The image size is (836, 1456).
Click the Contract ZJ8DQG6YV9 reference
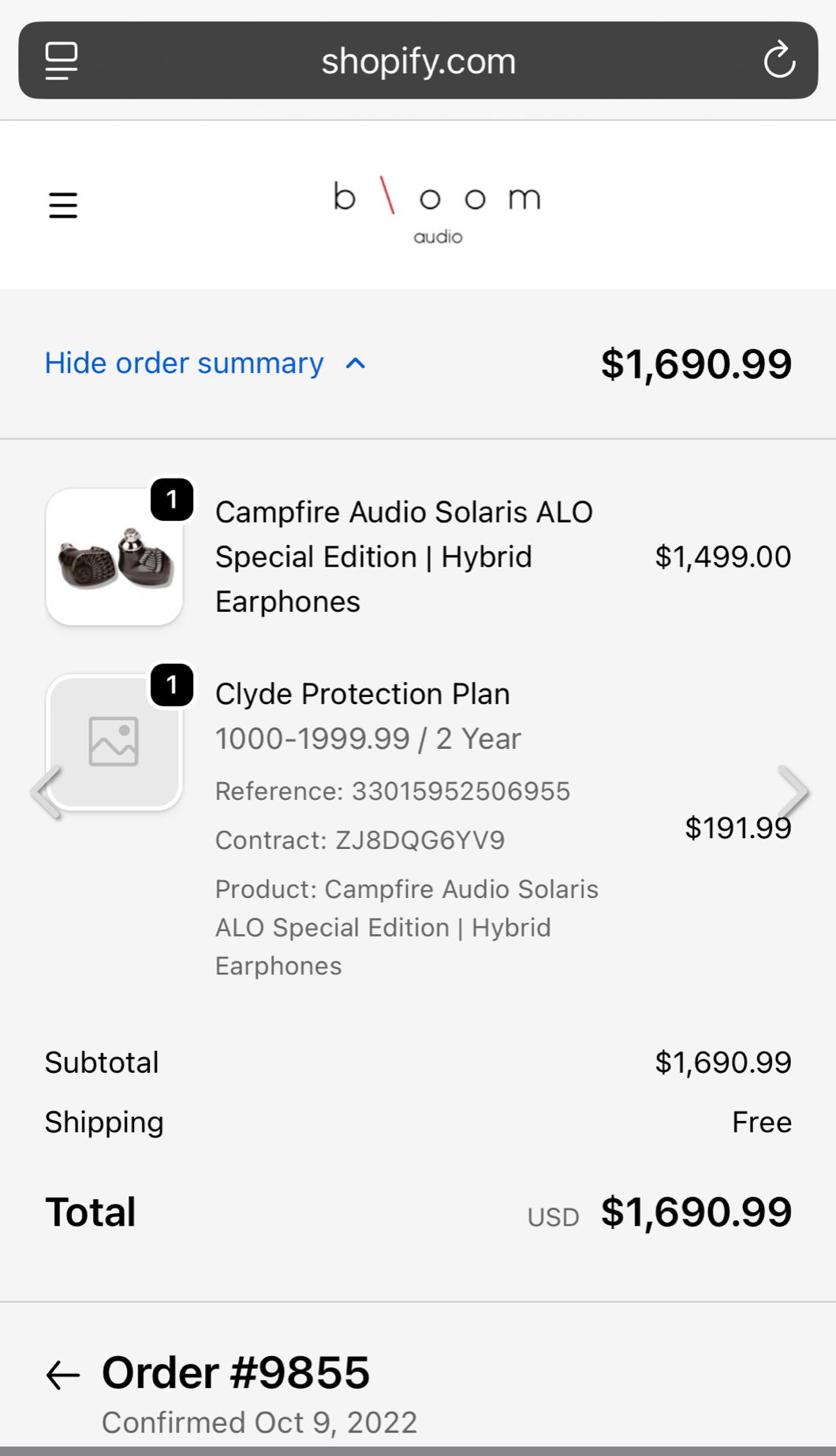coord(360,840)
